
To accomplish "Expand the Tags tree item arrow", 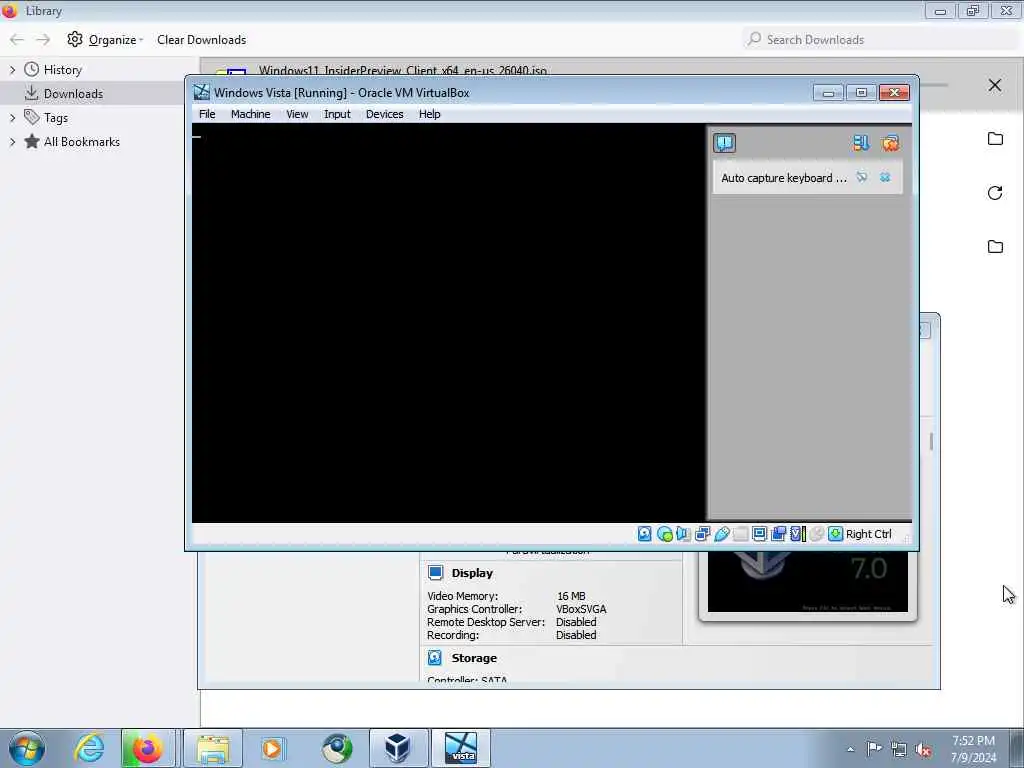I will click(x=12, y=118).
